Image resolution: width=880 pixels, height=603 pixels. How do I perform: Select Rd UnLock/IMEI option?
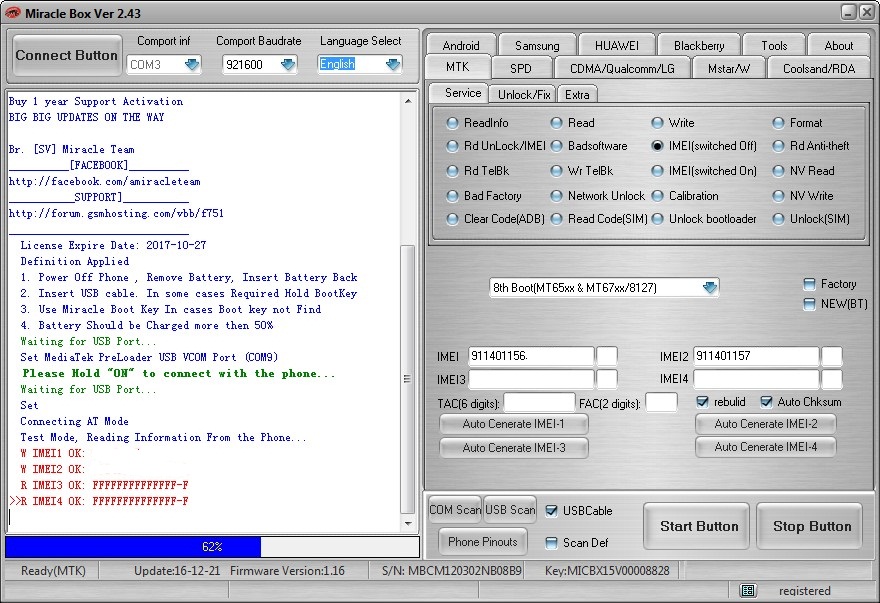pos(452,146)
